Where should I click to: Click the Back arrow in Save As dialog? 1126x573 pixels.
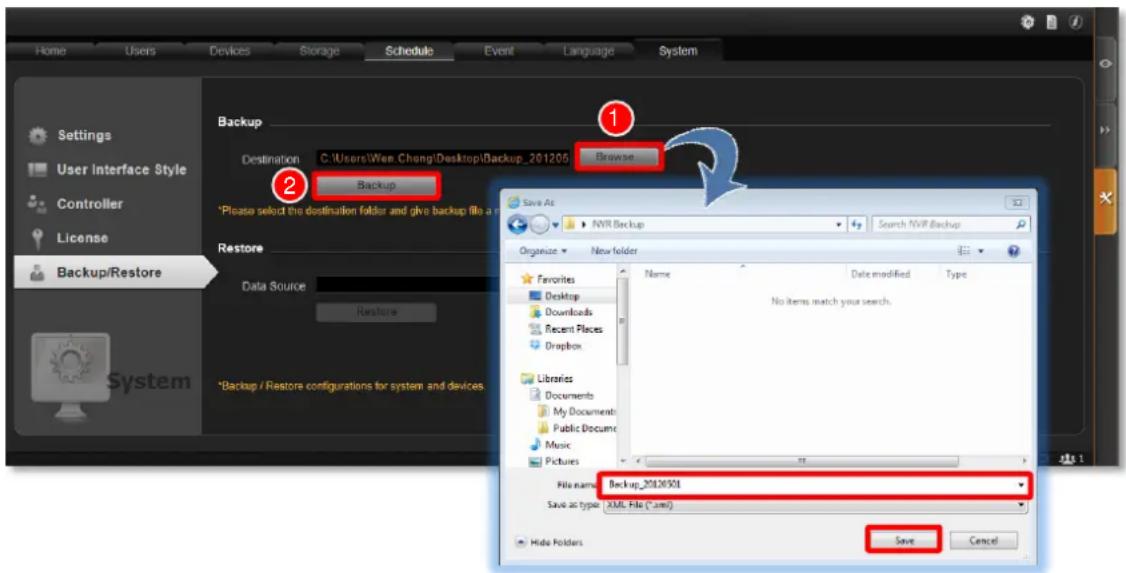[517, 225]
